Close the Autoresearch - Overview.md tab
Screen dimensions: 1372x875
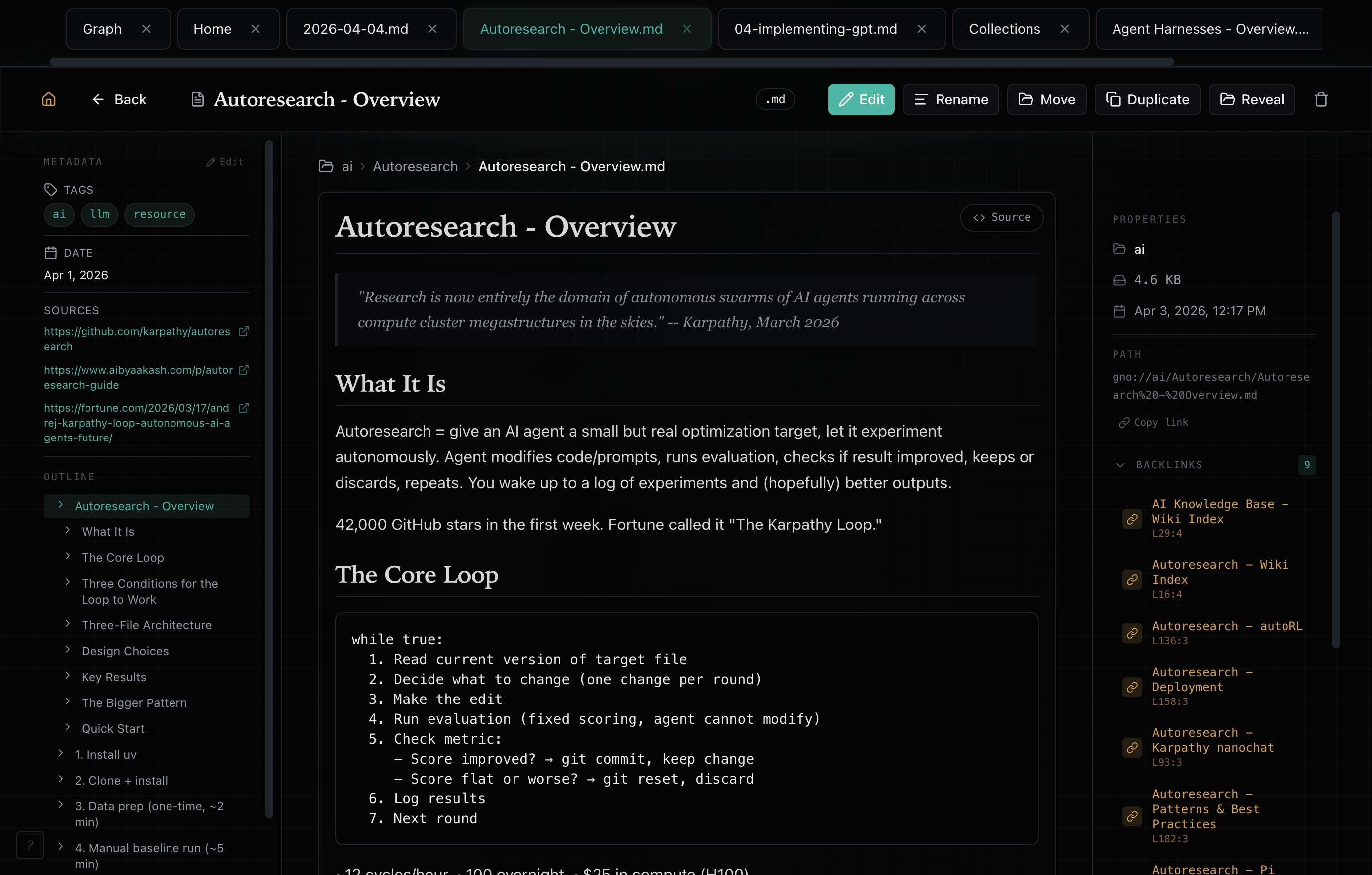point(687,29)
